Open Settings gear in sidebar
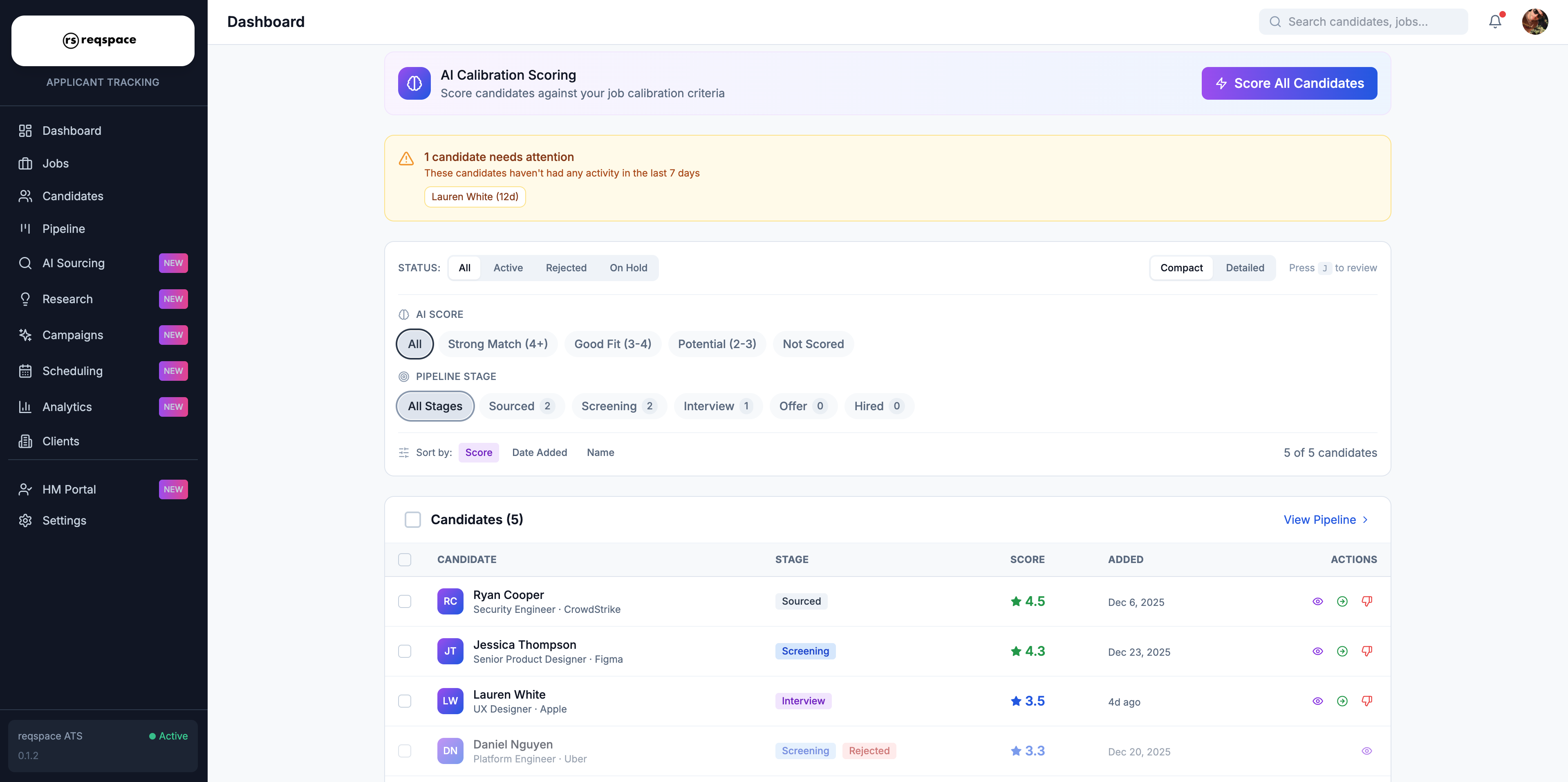Image resolution: width=1568 pixels, height=782 pixels. (25, 521)
